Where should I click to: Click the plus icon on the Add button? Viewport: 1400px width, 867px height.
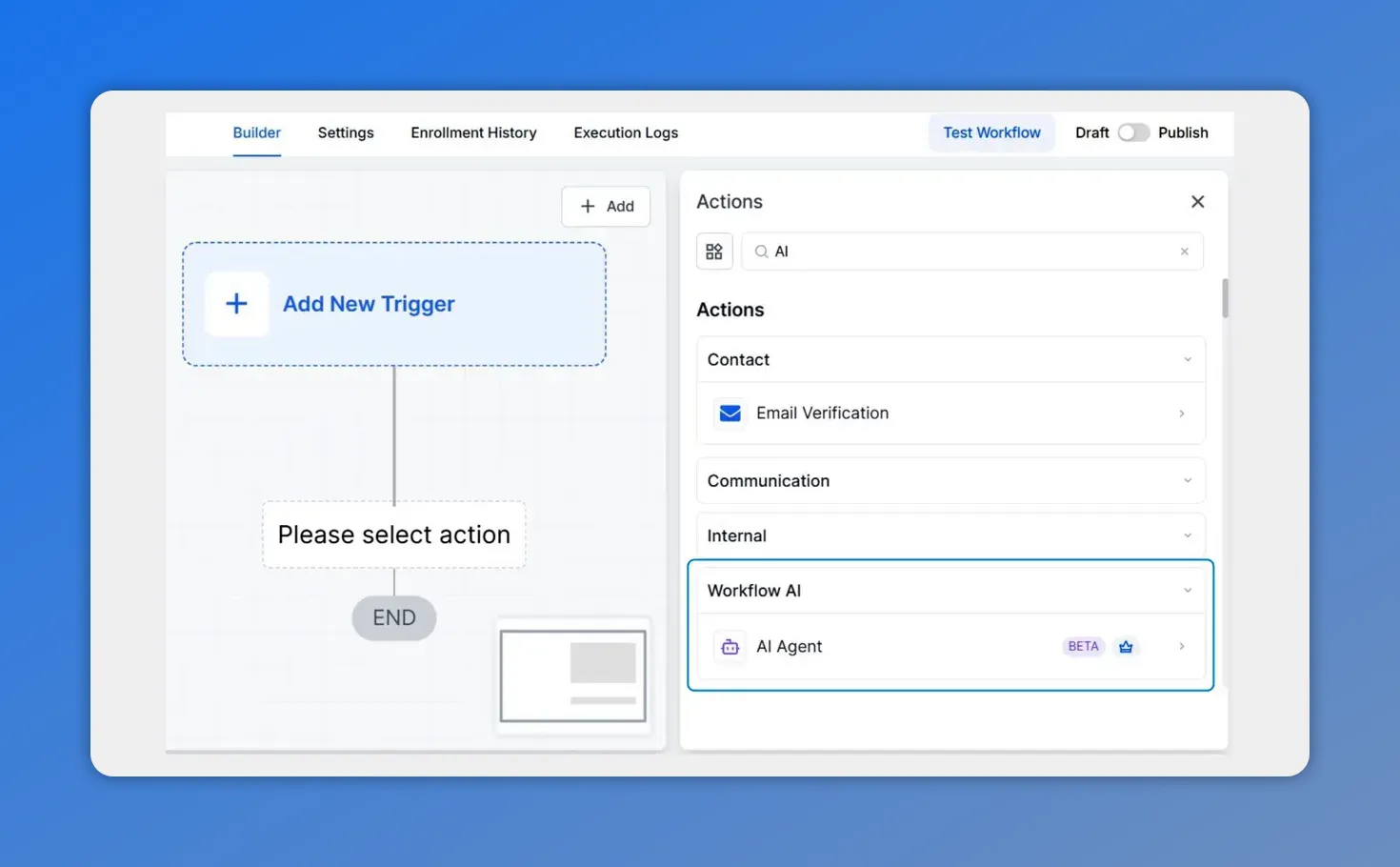[x=588, y=206]
